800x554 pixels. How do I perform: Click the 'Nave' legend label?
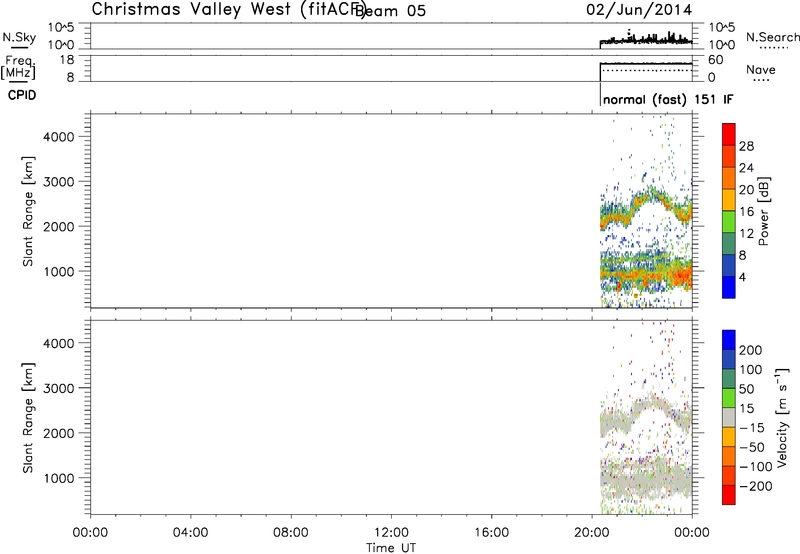[x=761, y=70]
